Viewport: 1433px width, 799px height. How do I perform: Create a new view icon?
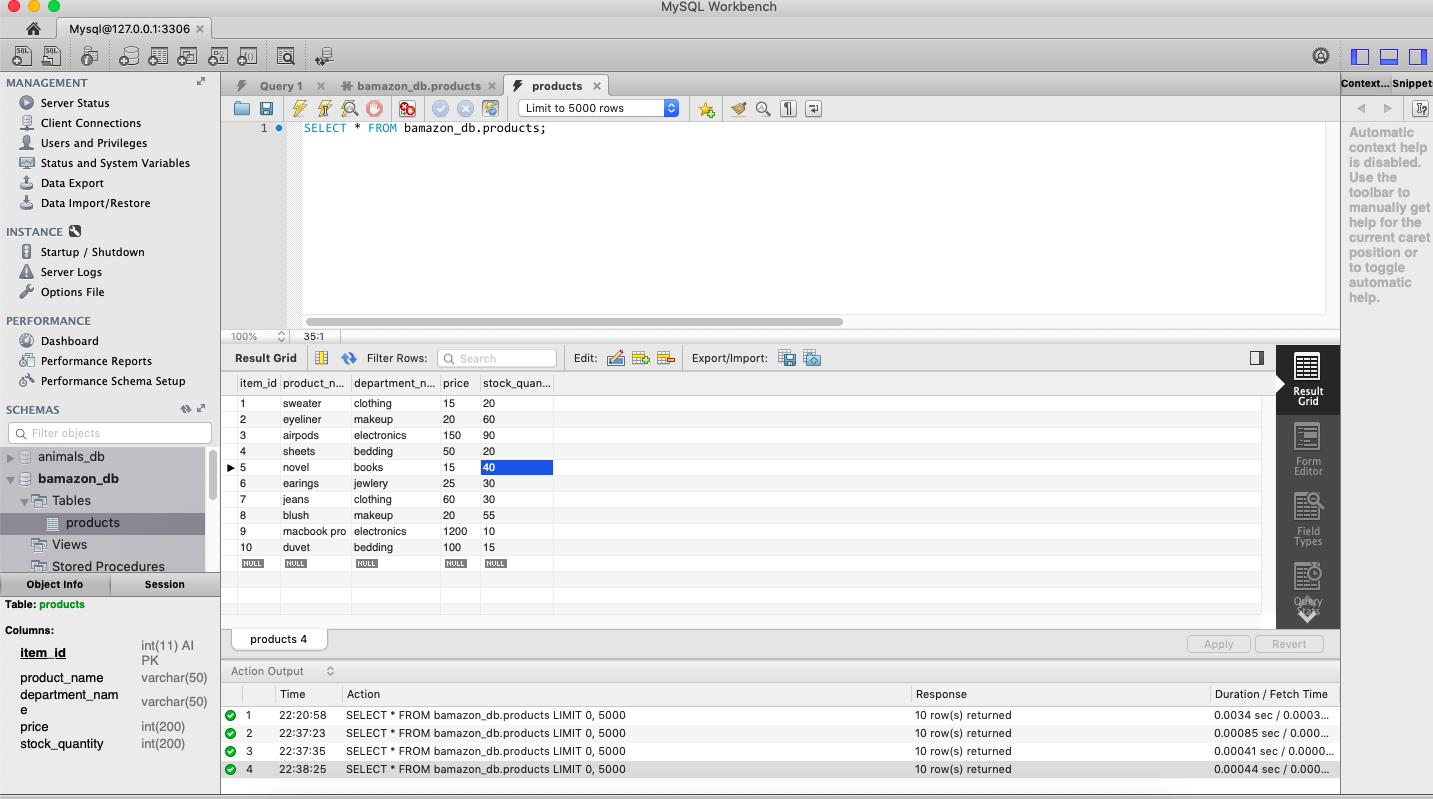188,56
